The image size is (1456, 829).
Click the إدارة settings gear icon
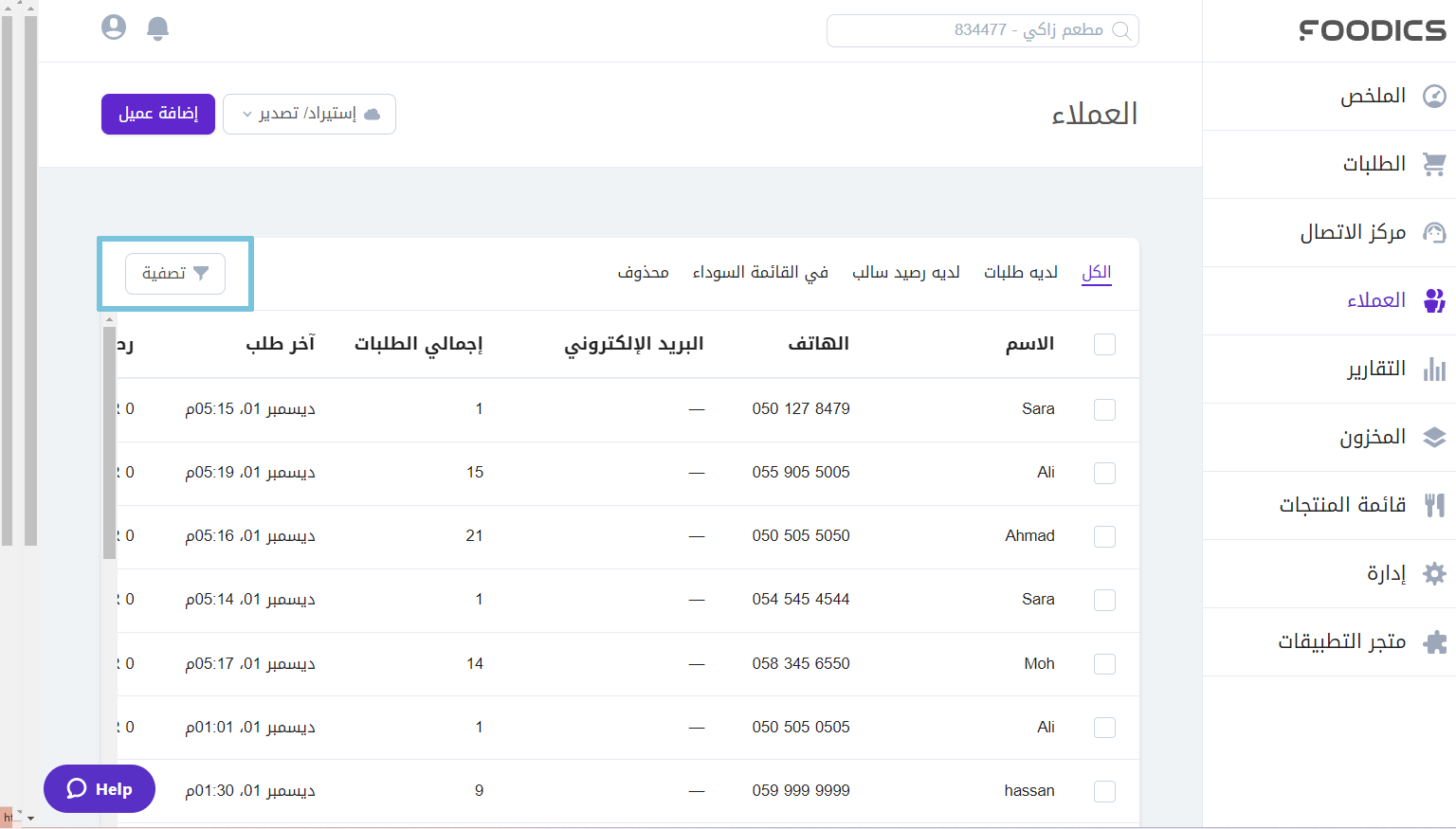[x=1434, y=573]
